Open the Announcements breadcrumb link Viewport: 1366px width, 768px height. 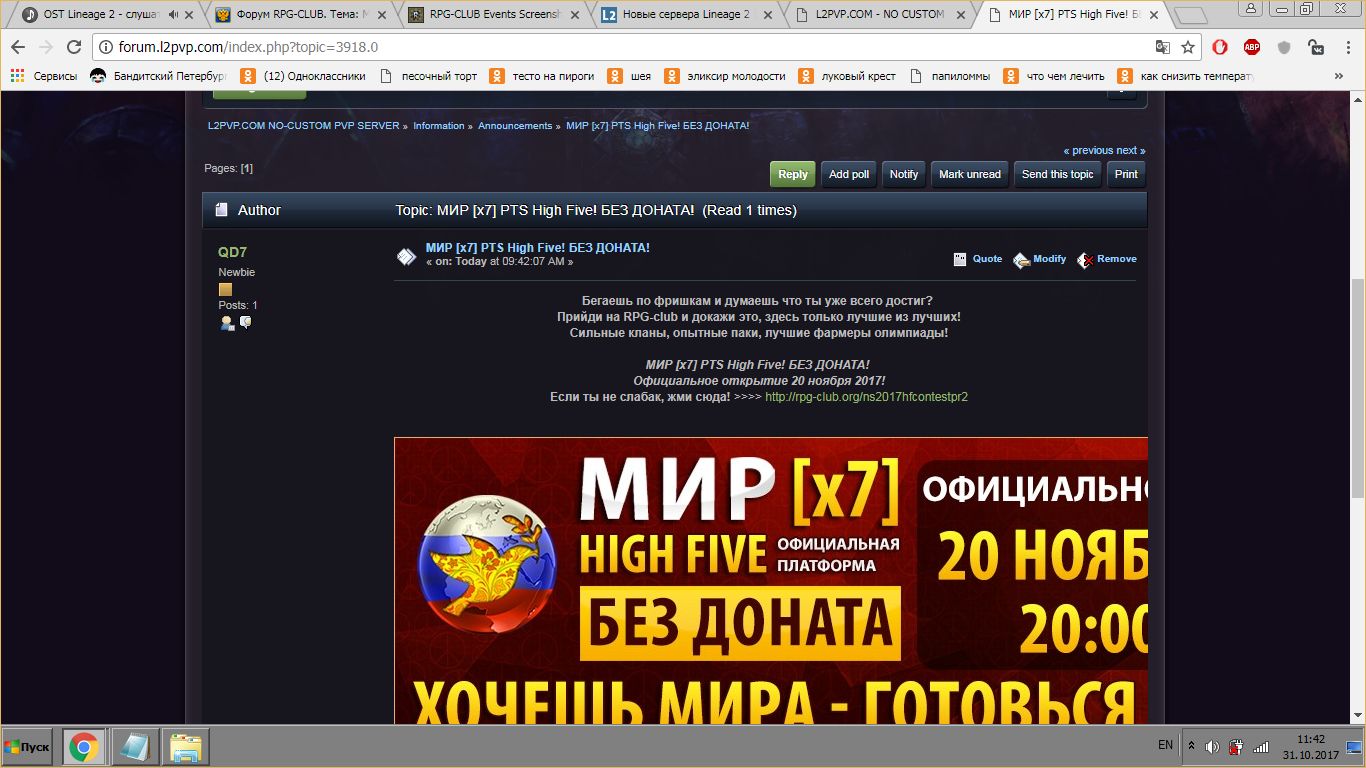515,126
